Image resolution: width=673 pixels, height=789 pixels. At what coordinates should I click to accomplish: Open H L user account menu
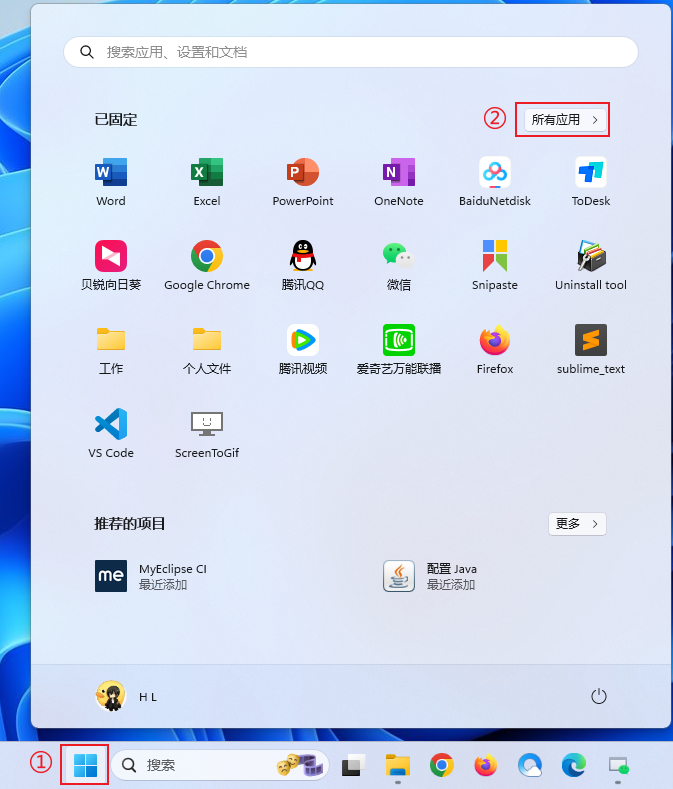[126, 696]
